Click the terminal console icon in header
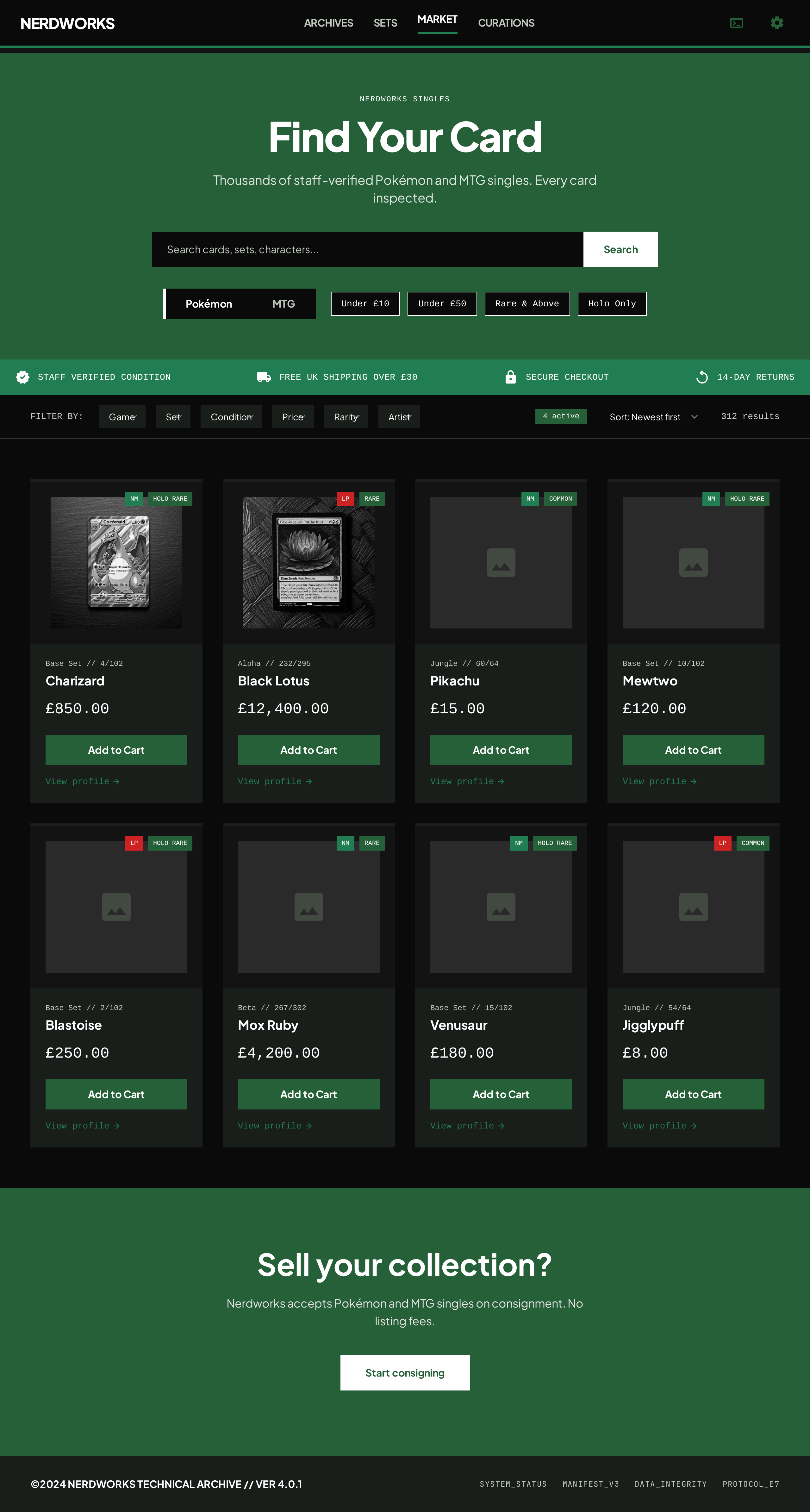 pos(736,23)
